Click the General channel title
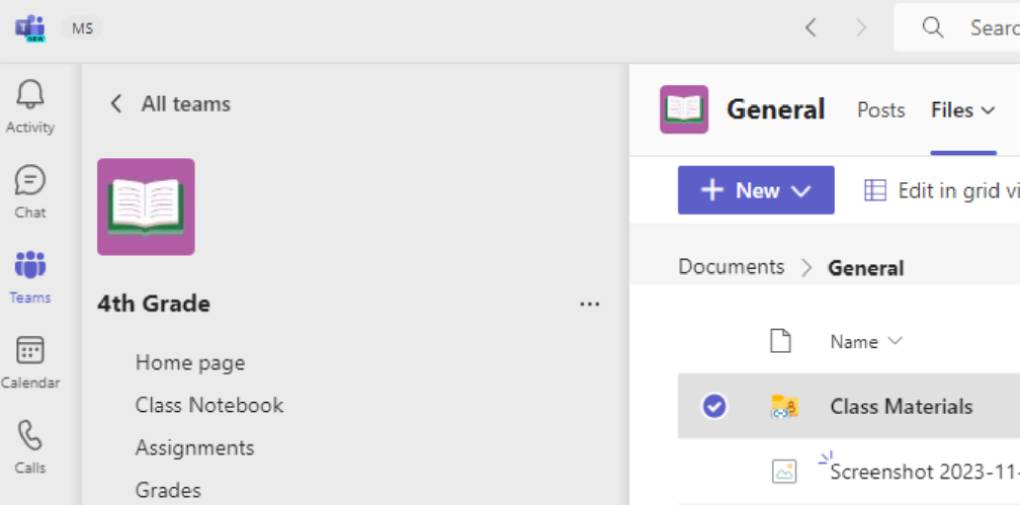 click(776, 109)
